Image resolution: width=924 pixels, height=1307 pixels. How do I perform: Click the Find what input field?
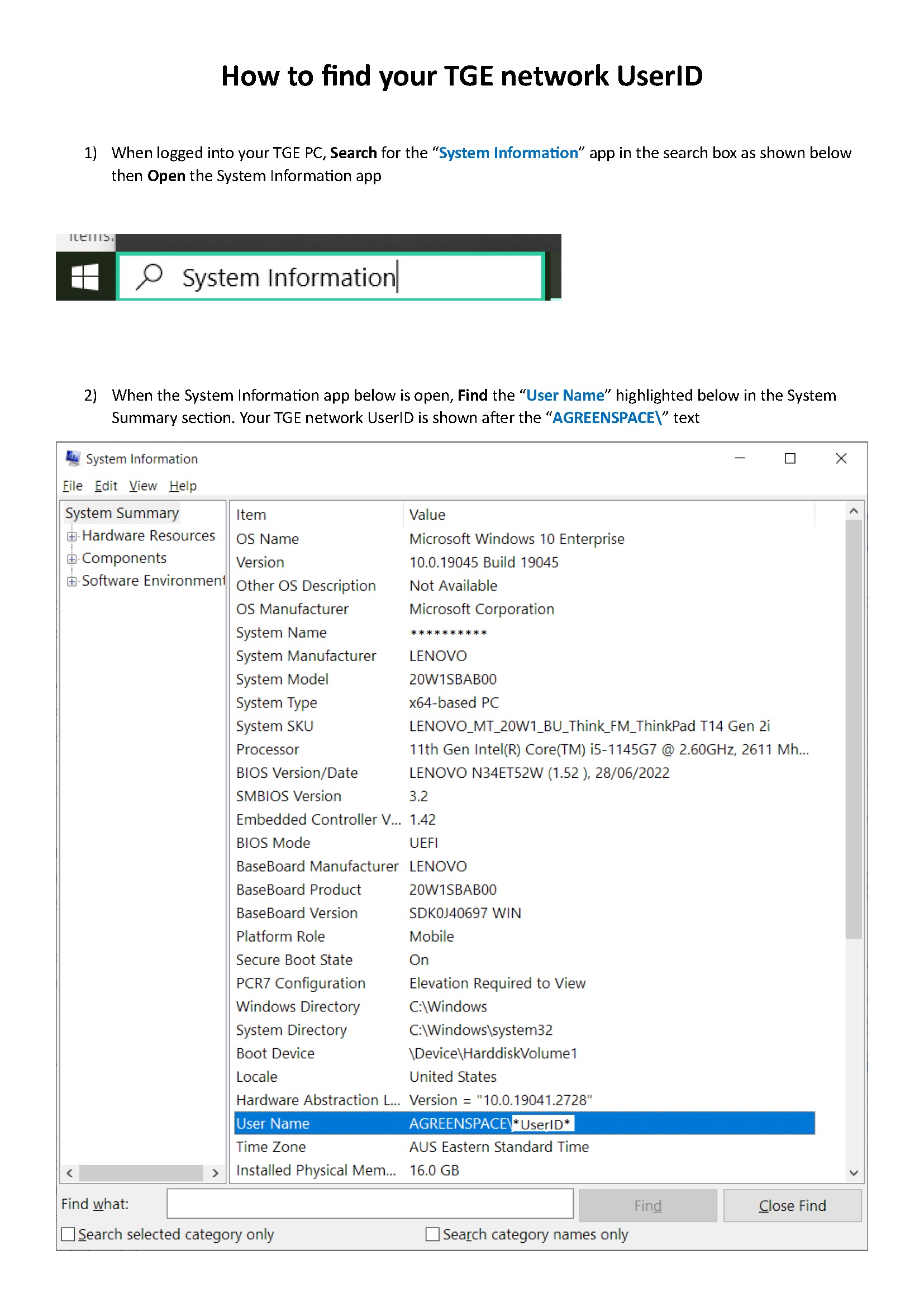[x=370, y=1204]
